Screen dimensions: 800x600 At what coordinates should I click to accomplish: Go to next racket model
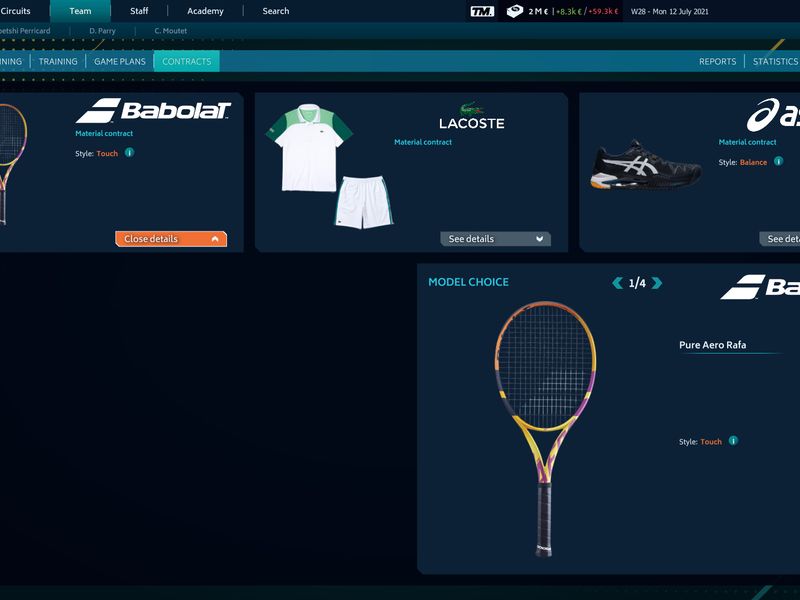[x=657, y=283]
